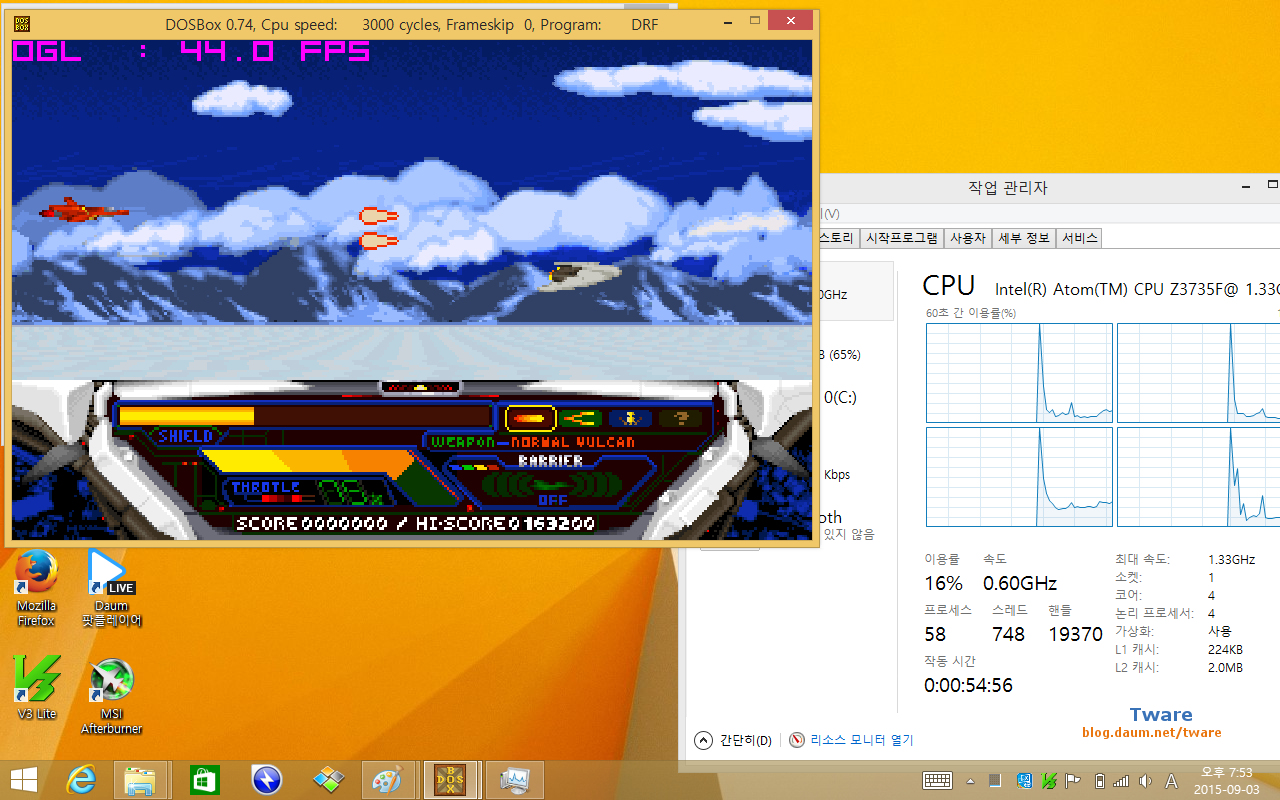
Task: Open the touch keyboard tray icon
Action: (x=937, y=780)
